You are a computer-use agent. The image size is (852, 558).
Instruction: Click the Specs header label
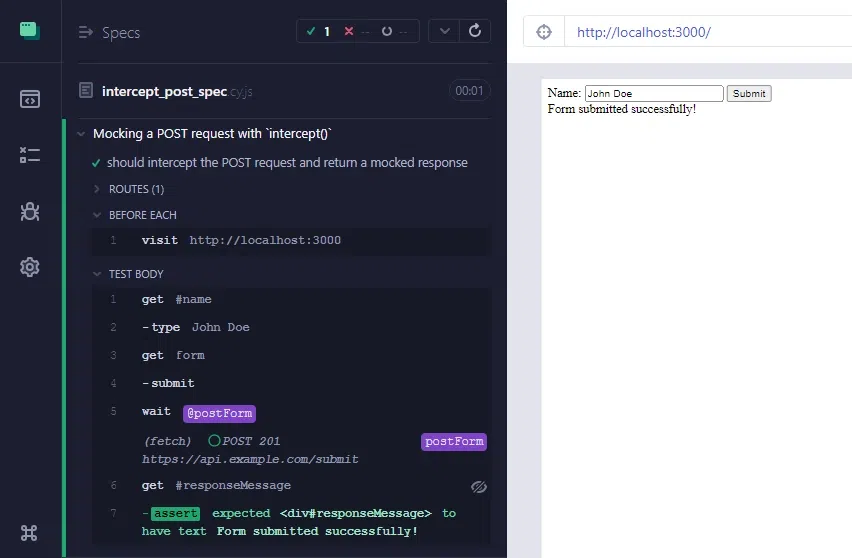(121, 33)
